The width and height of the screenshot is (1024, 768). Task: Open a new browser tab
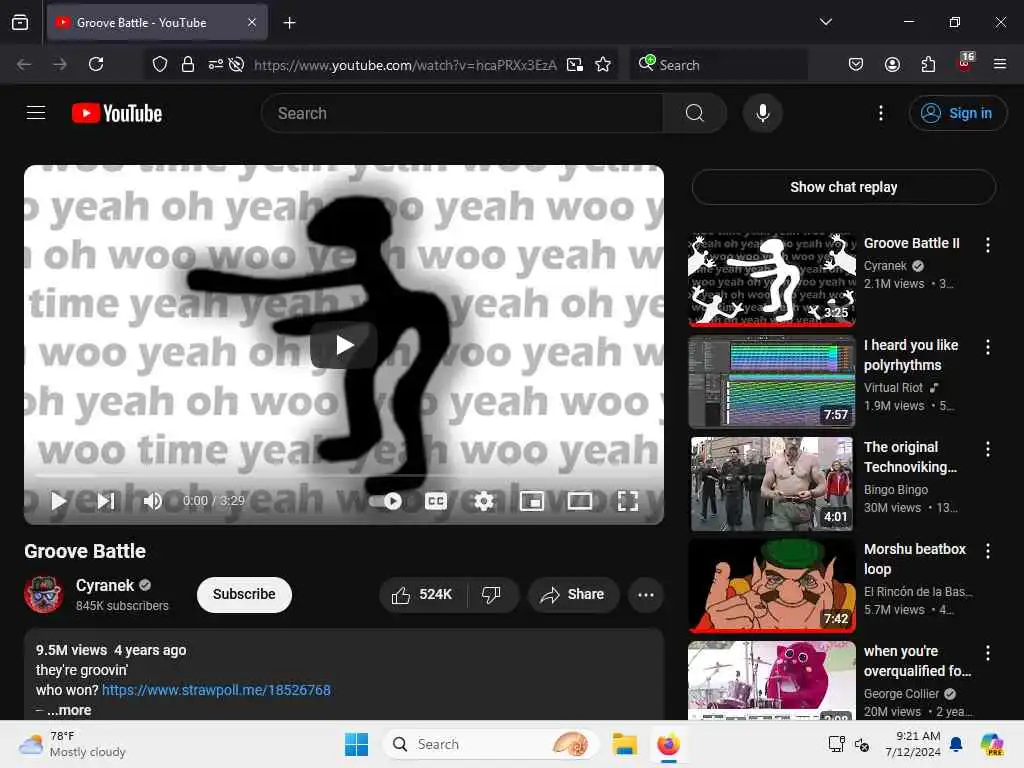tap(289, 23)
